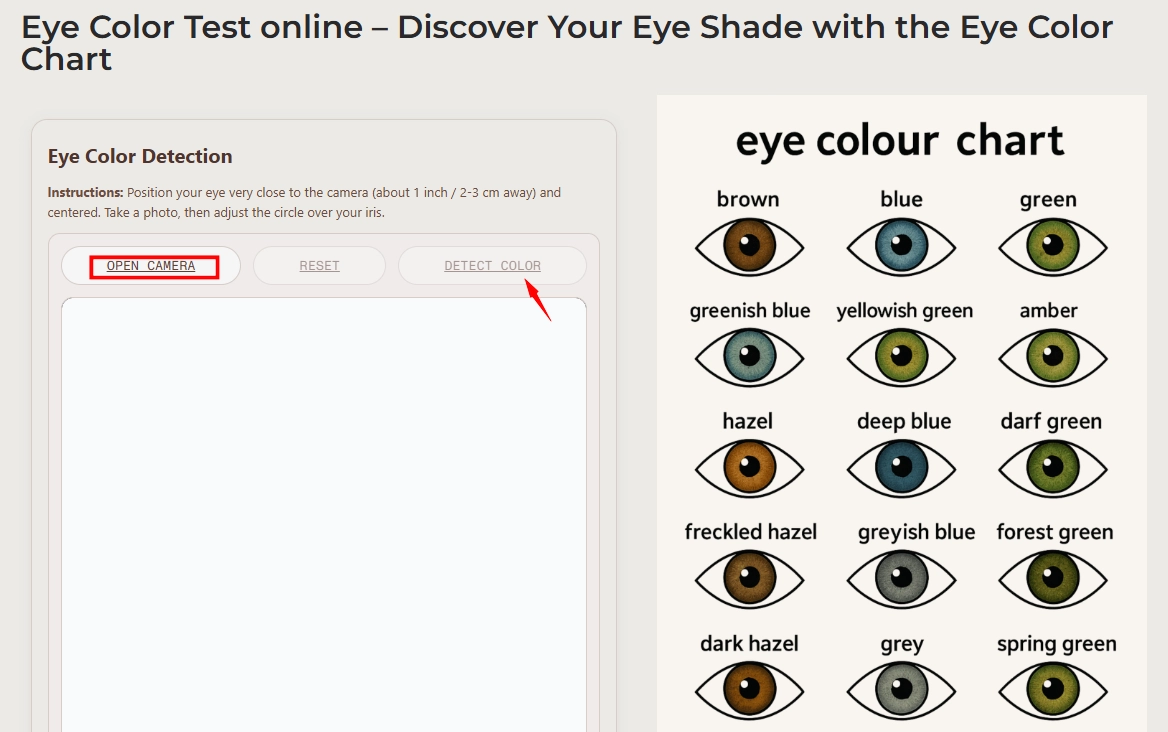1168x732 pixels.
Task: Run eye detection via DETECT COLOR
Action: pyautogui.click(x=491, y=265)
